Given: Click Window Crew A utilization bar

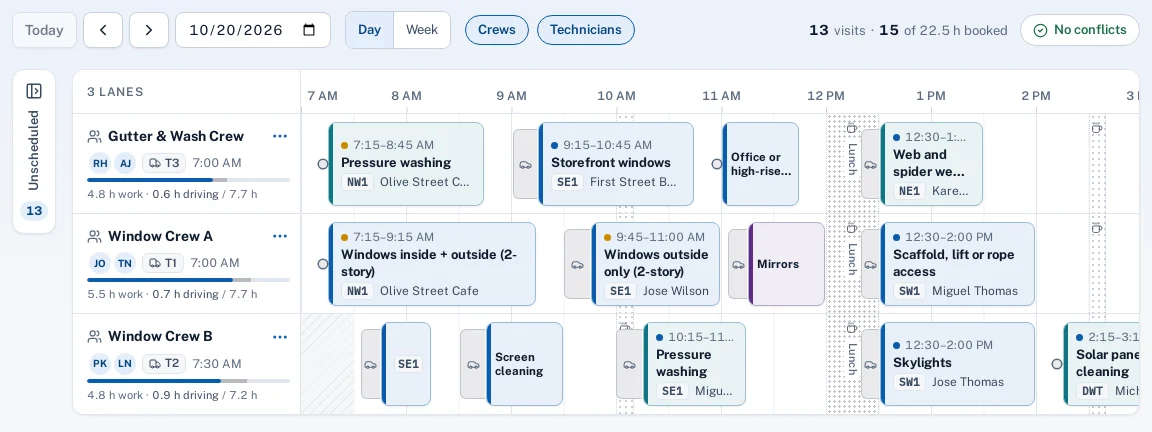Looking at the screenshot, I should pos(188,280).
